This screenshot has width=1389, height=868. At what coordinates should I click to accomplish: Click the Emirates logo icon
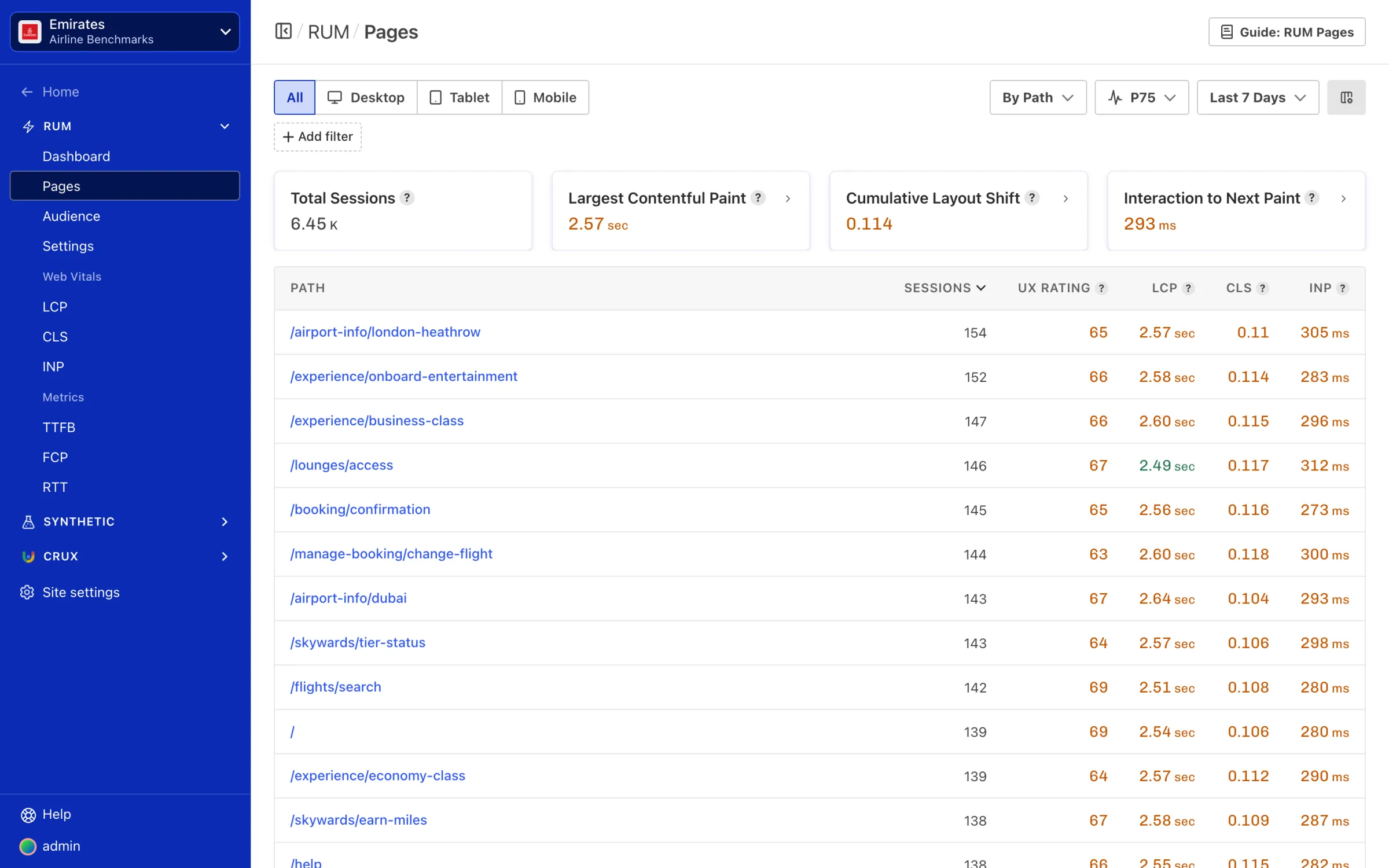[x=30, y=32]
